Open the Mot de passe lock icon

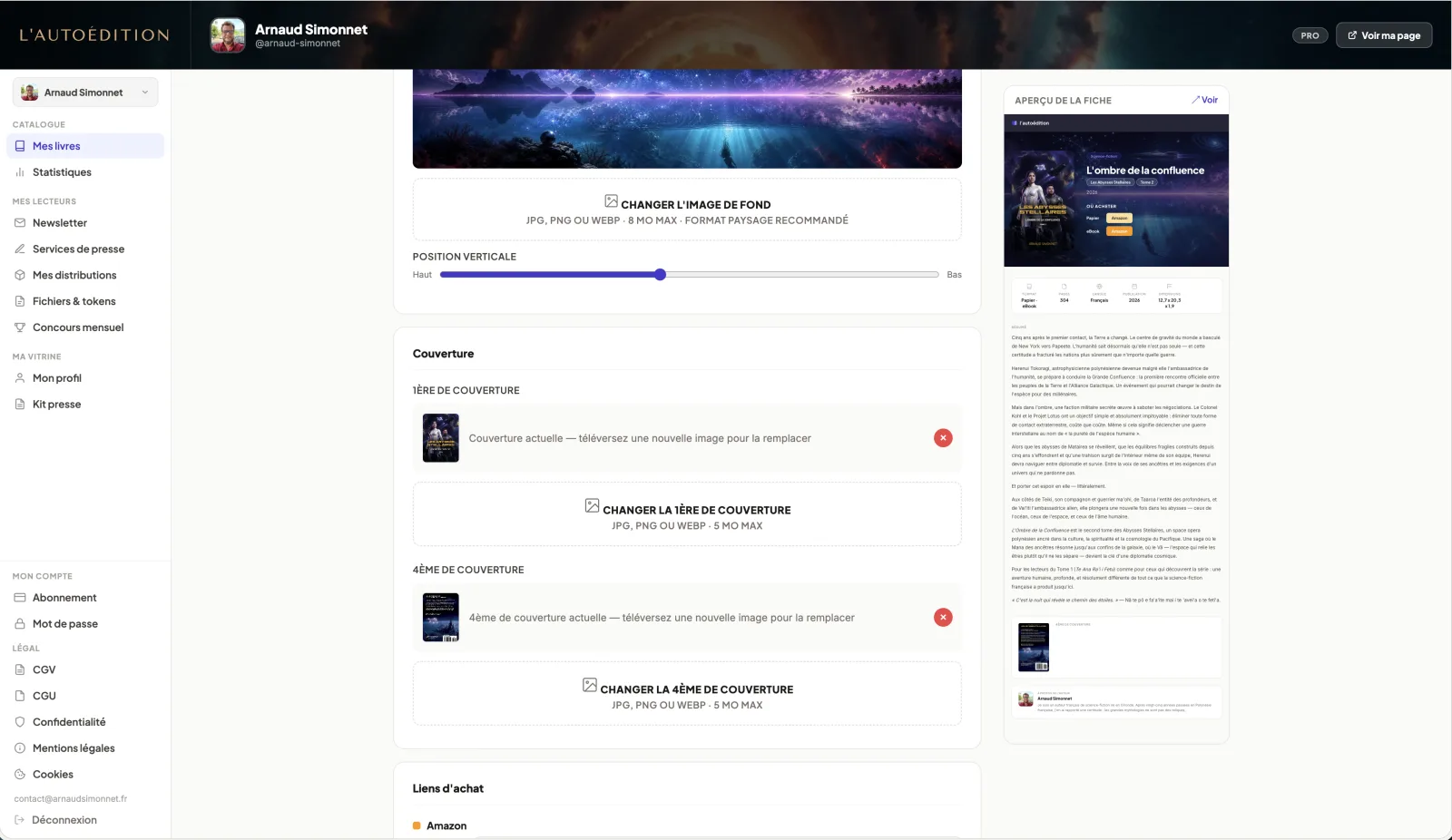20,624
